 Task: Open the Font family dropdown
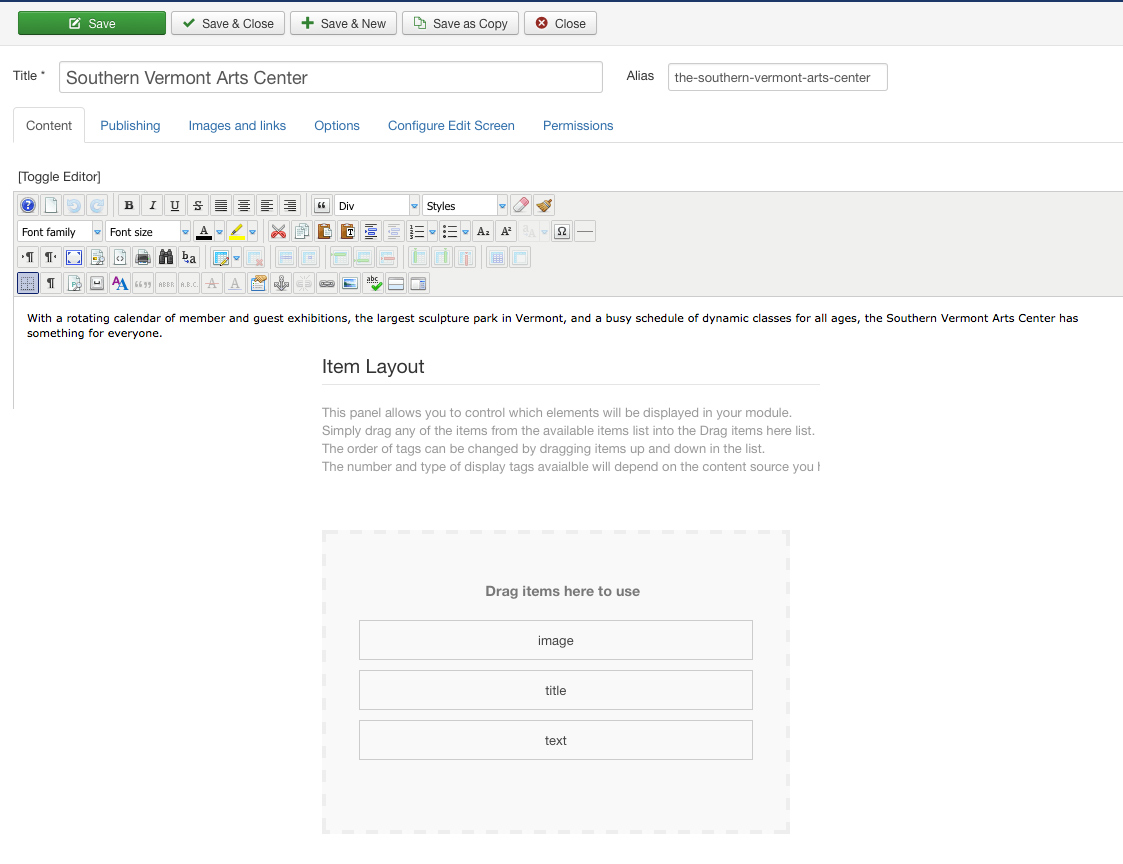click(60, 231)
